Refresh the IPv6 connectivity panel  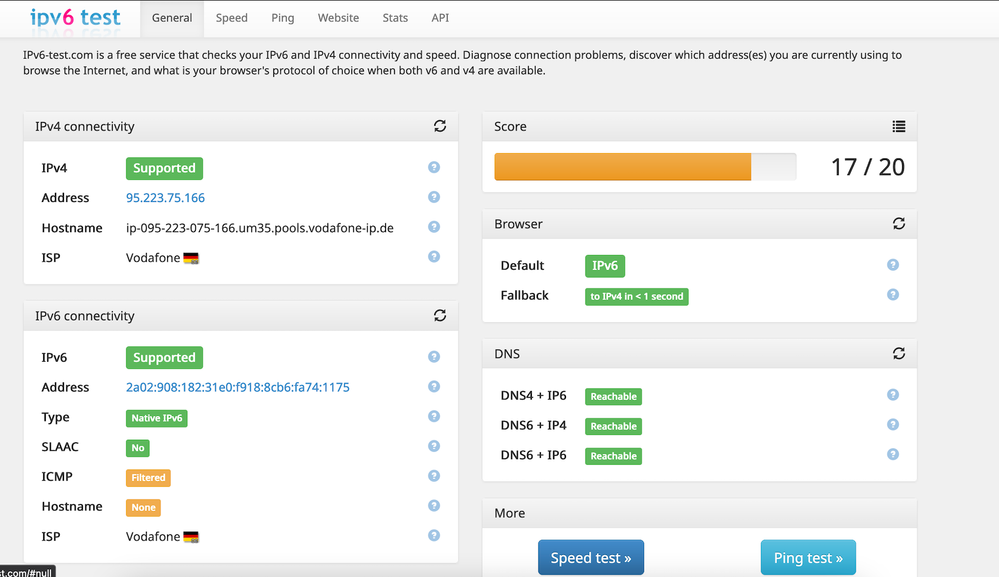[x=440, y=315]
